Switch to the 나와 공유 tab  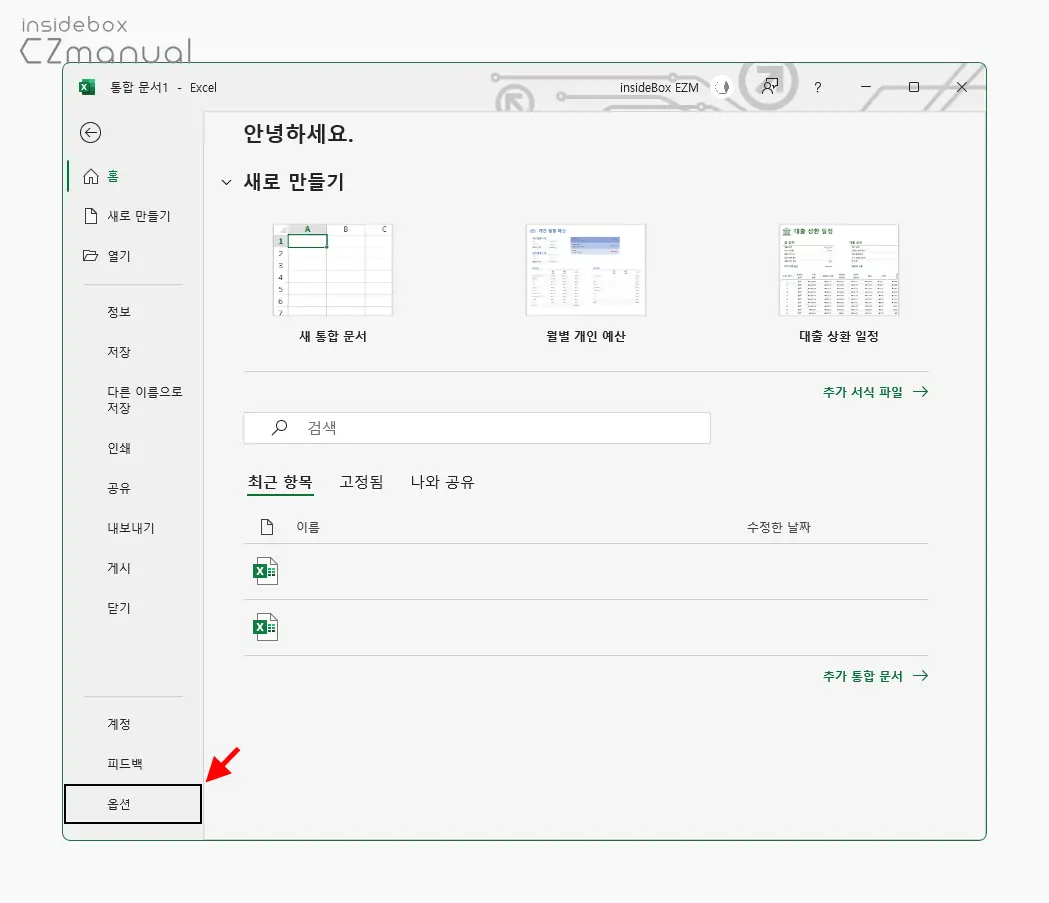442,482
